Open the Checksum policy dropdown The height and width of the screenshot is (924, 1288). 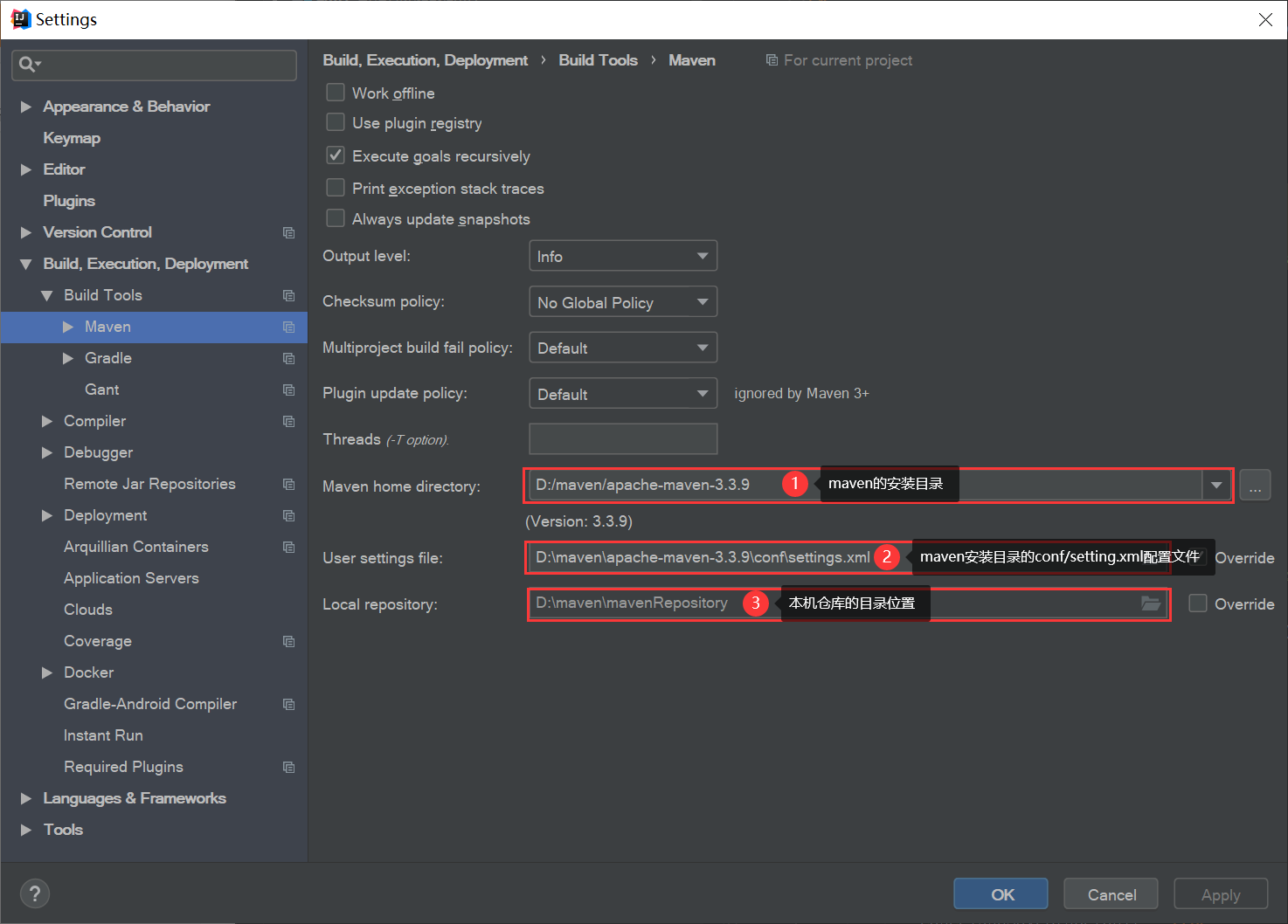pyautogui.click(x=623, y=302)
